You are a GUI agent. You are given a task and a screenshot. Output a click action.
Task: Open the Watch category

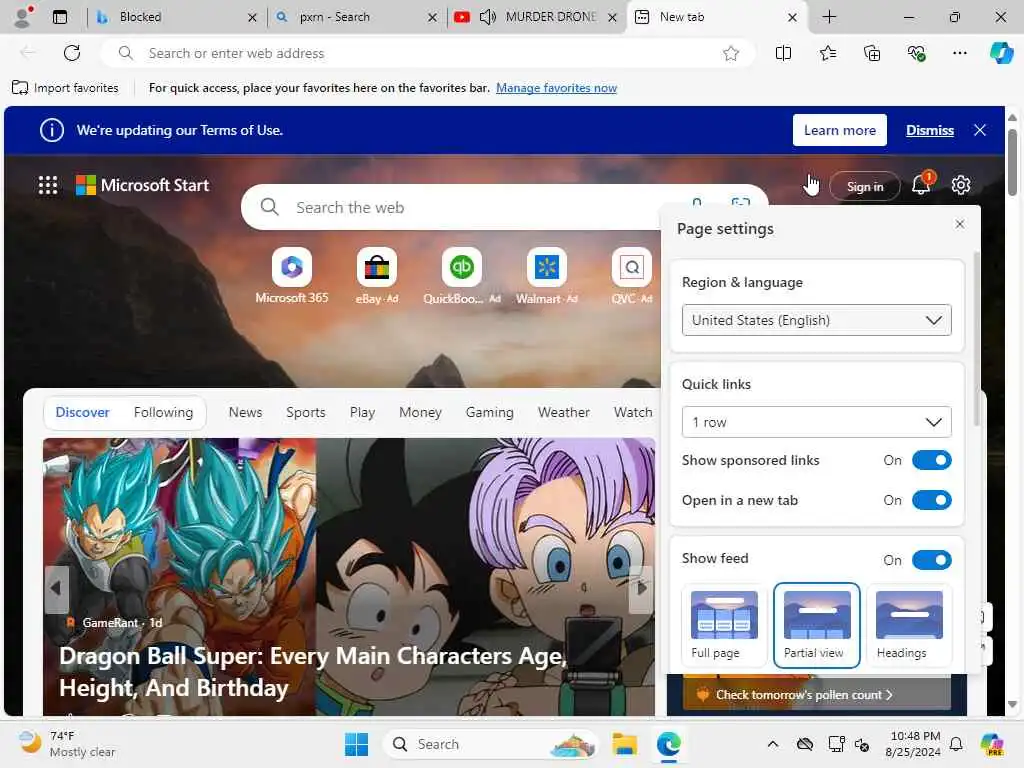point(633,412)
